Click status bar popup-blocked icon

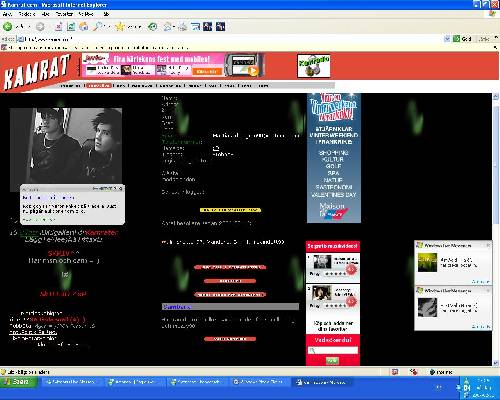[x=395, y=372]
